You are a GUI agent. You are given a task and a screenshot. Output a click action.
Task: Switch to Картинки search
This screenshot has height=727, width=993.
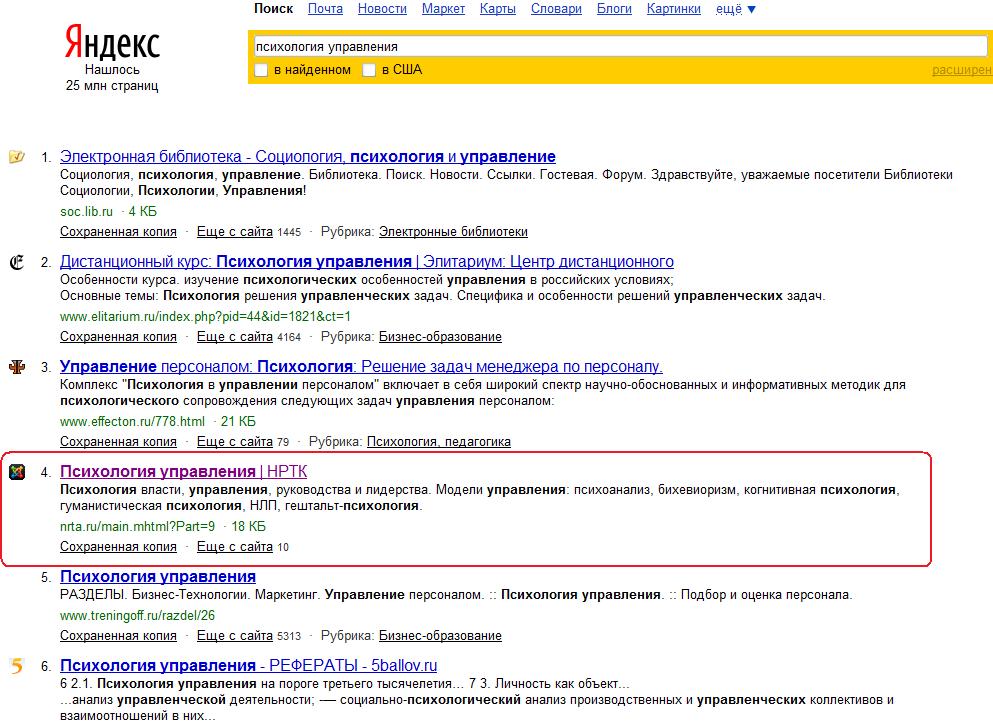coord(674,9)
